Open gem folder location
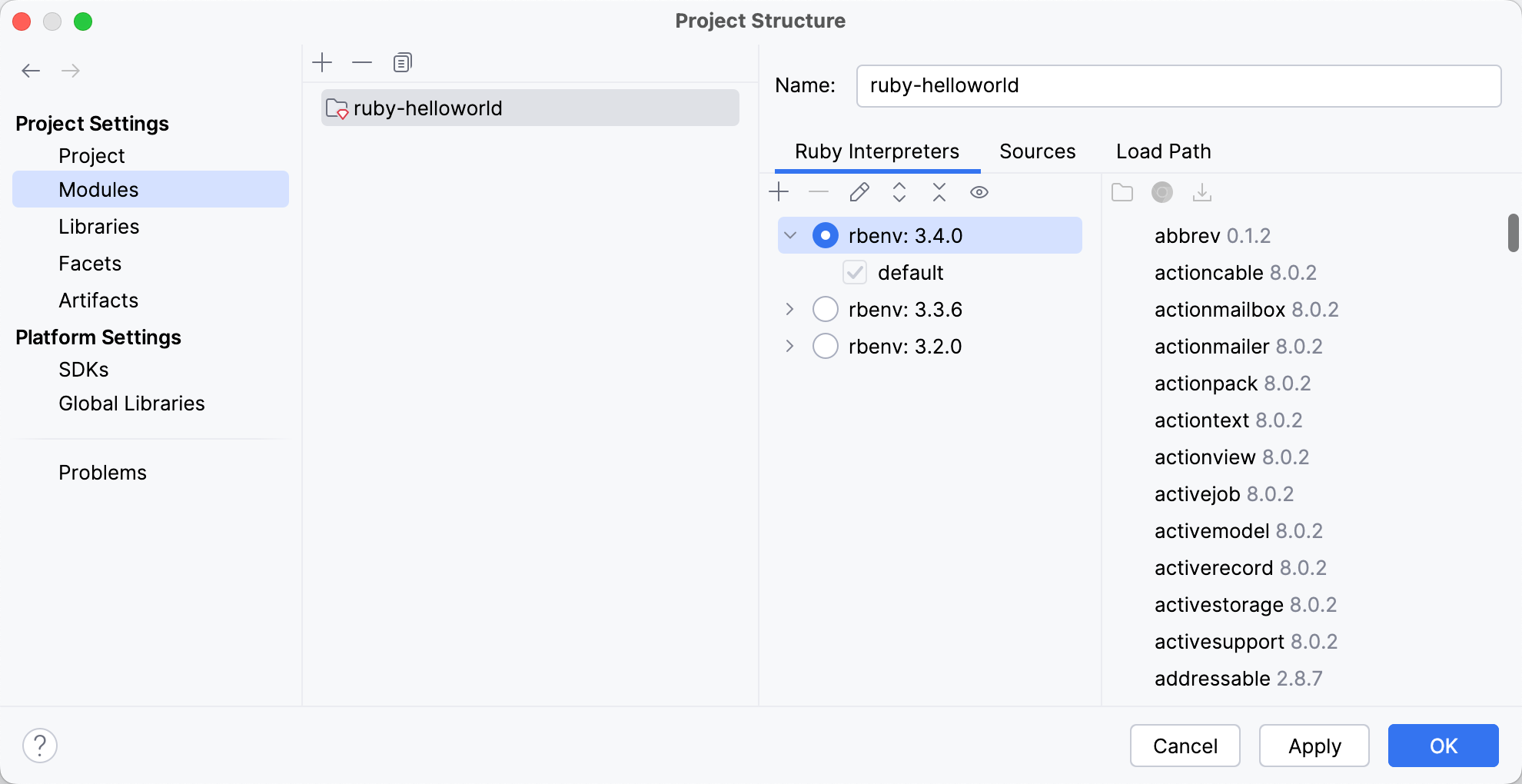The width and height of the screenshot is (1522, 784). tap(1122, 192)
